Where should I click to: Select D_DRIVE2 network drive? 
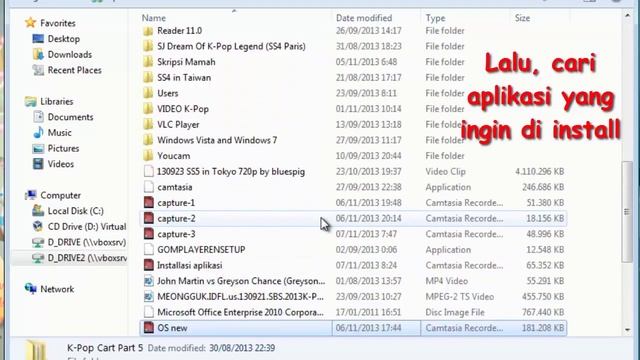coord(87,258)
